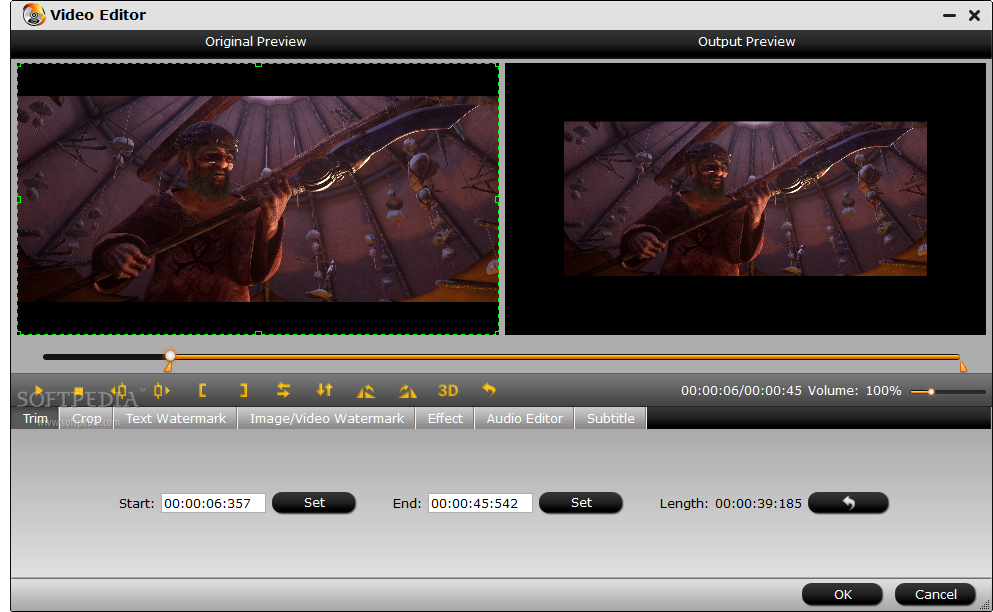Switch to the Trim tab
Viewport: 993px width, 612px height.
click(35, 419)
